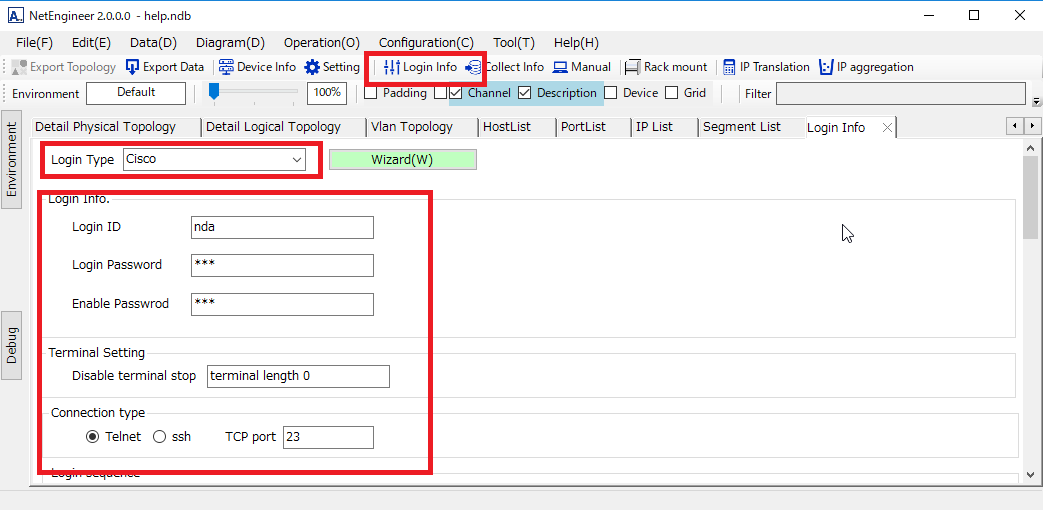Screen dimensions: 1043x510
Task: Click the Login Info toolbar icon
Action: [392, 67]
